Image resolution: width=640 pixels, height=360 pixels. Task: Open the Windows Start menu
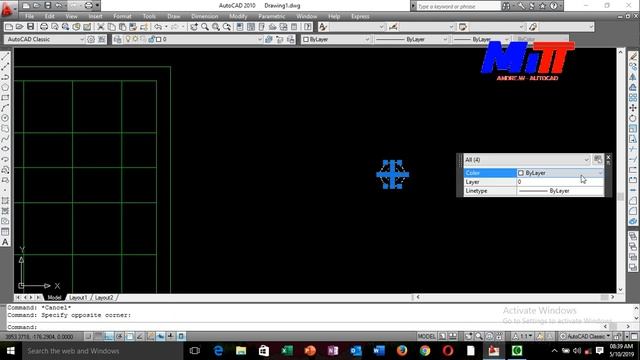10,351
